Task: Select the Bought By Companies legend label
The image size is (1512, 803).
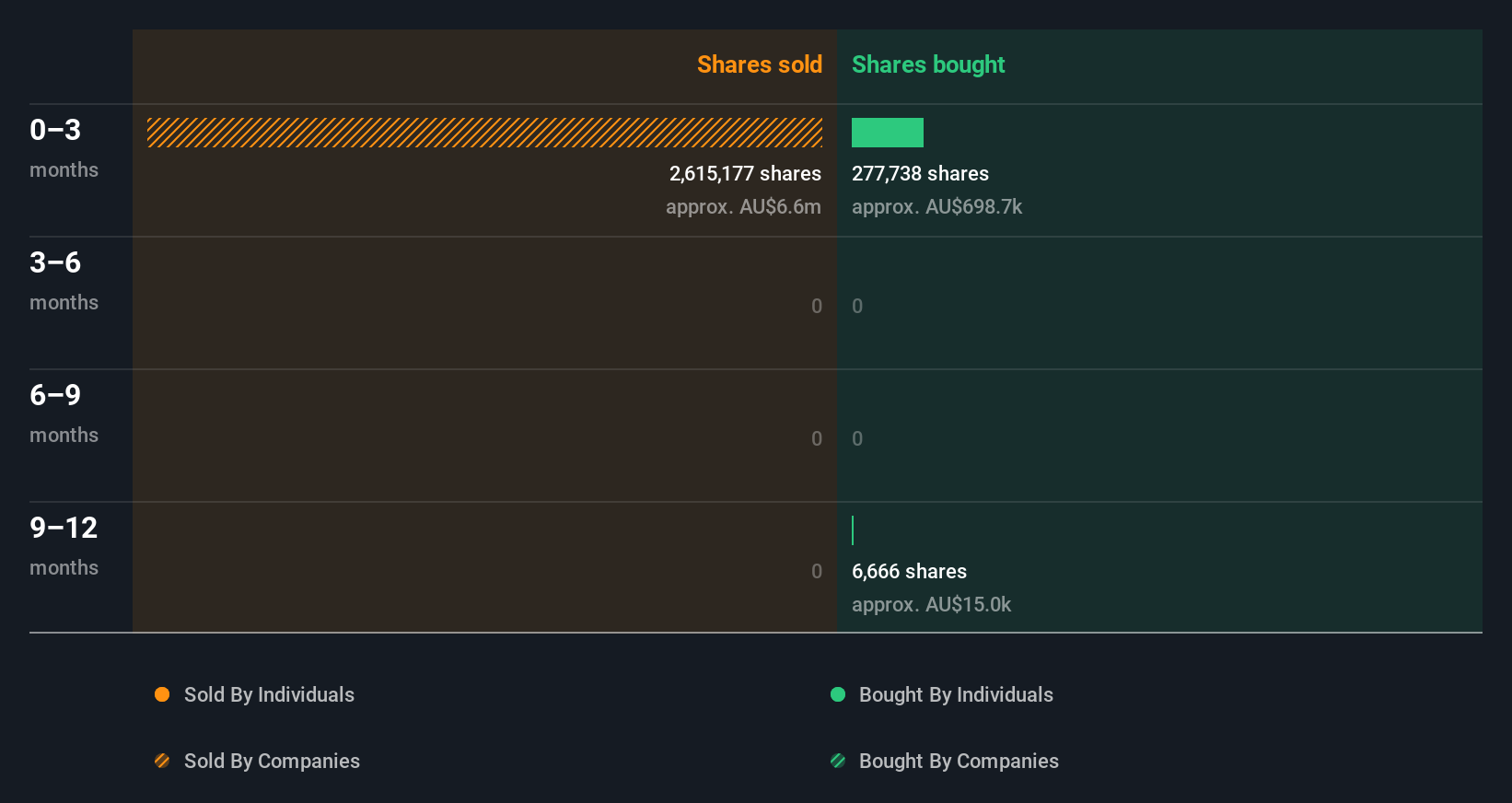Action: (959, 762)
